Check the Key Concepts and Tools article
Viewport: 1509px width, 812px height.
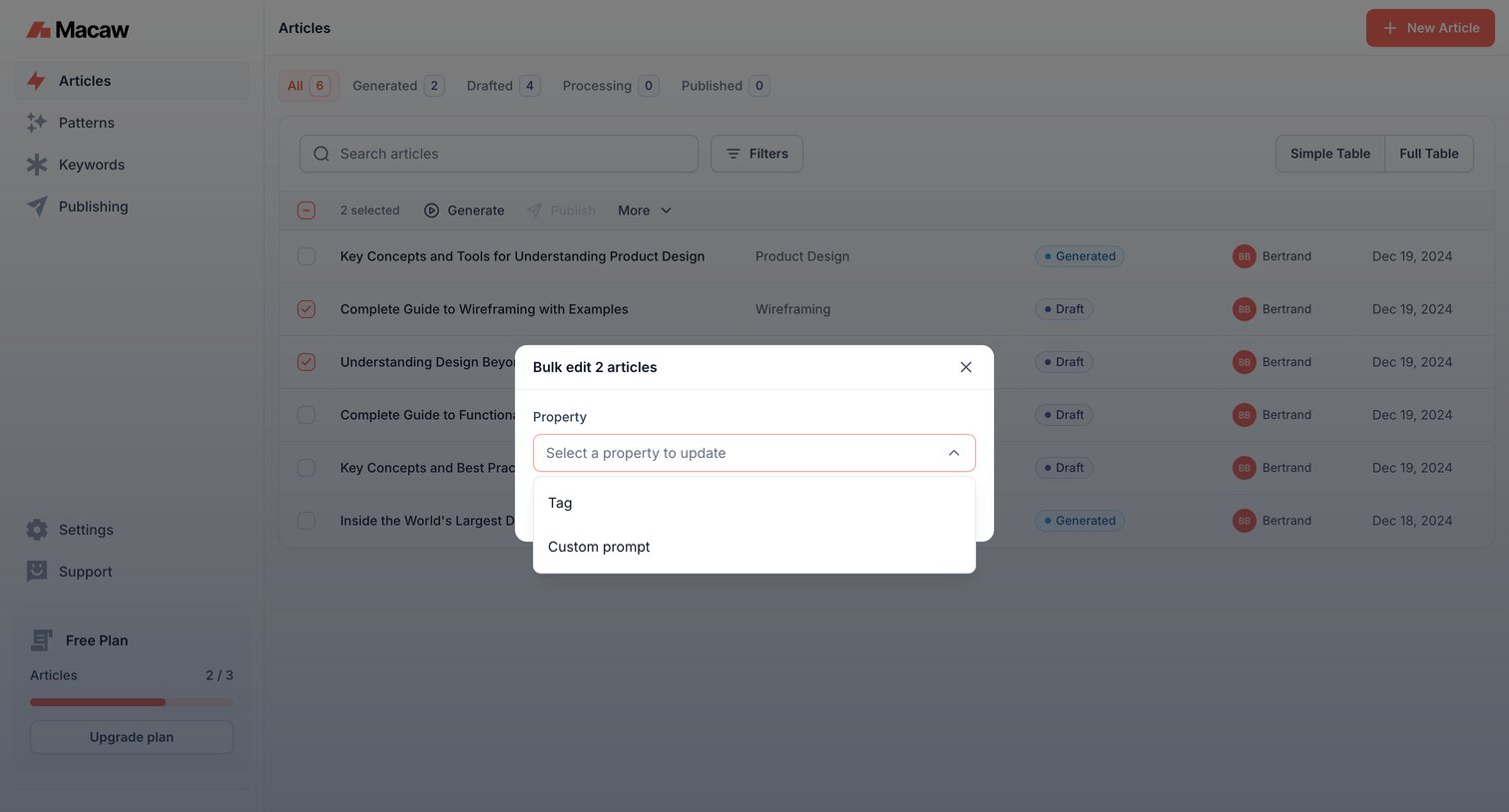point(306,256)
